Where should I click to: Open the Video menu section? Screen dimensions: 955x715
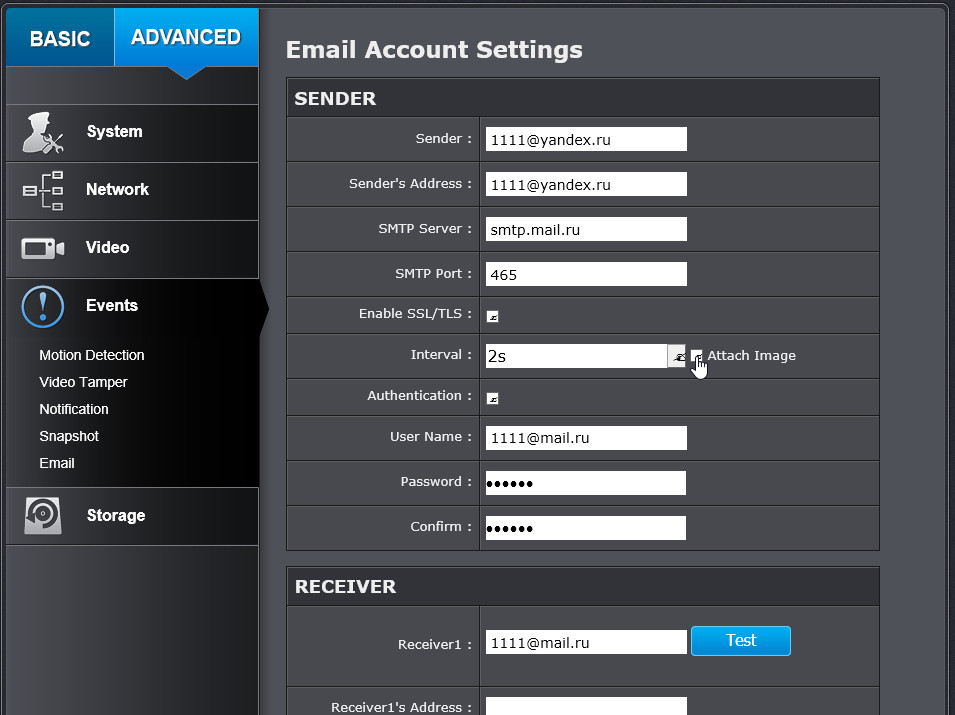[132, 249]
